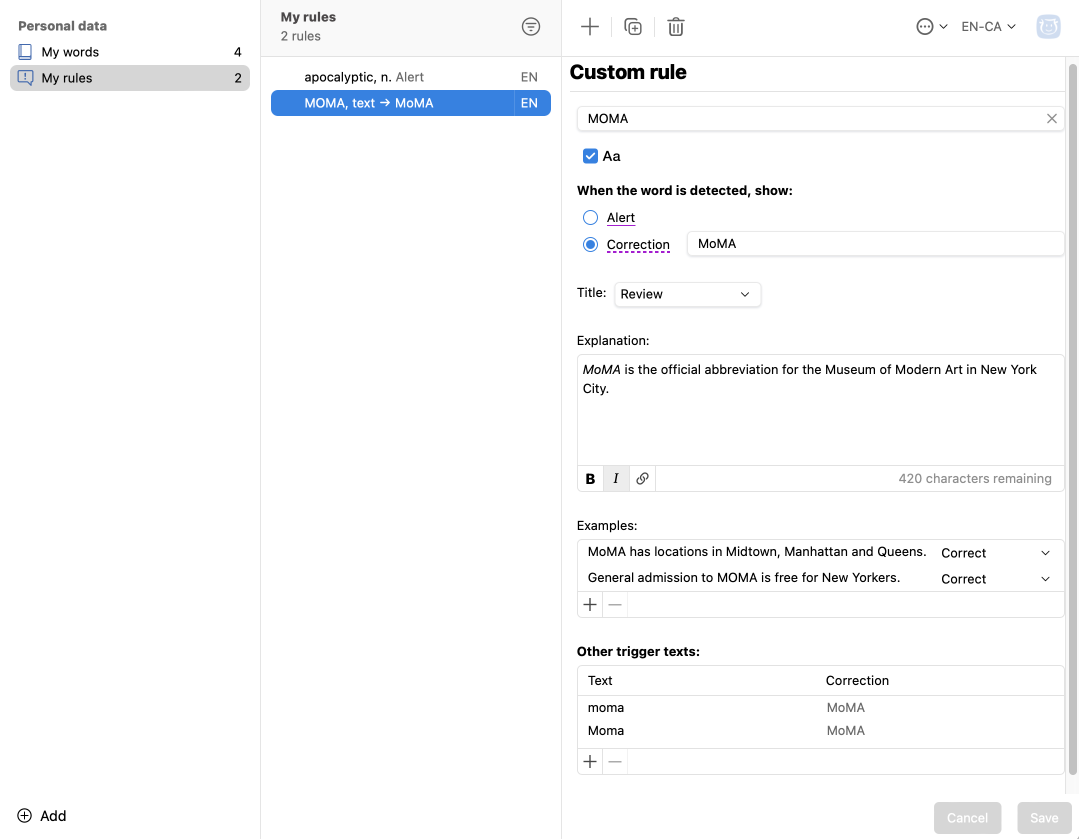Click the correction text field containing MoMA
1079x839 pixels.
click(874, 244)
